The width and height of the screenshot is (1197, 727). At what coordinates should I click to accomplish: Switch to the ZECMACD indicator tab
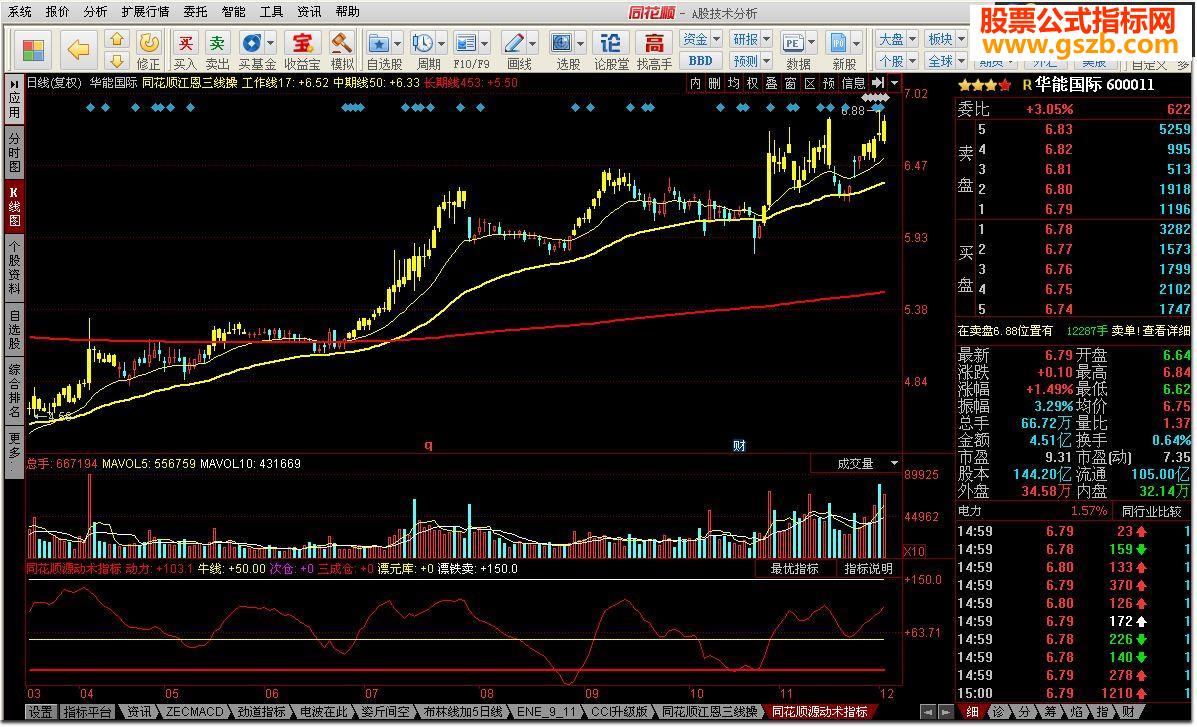pyautogui.click(x=194, y=712)
